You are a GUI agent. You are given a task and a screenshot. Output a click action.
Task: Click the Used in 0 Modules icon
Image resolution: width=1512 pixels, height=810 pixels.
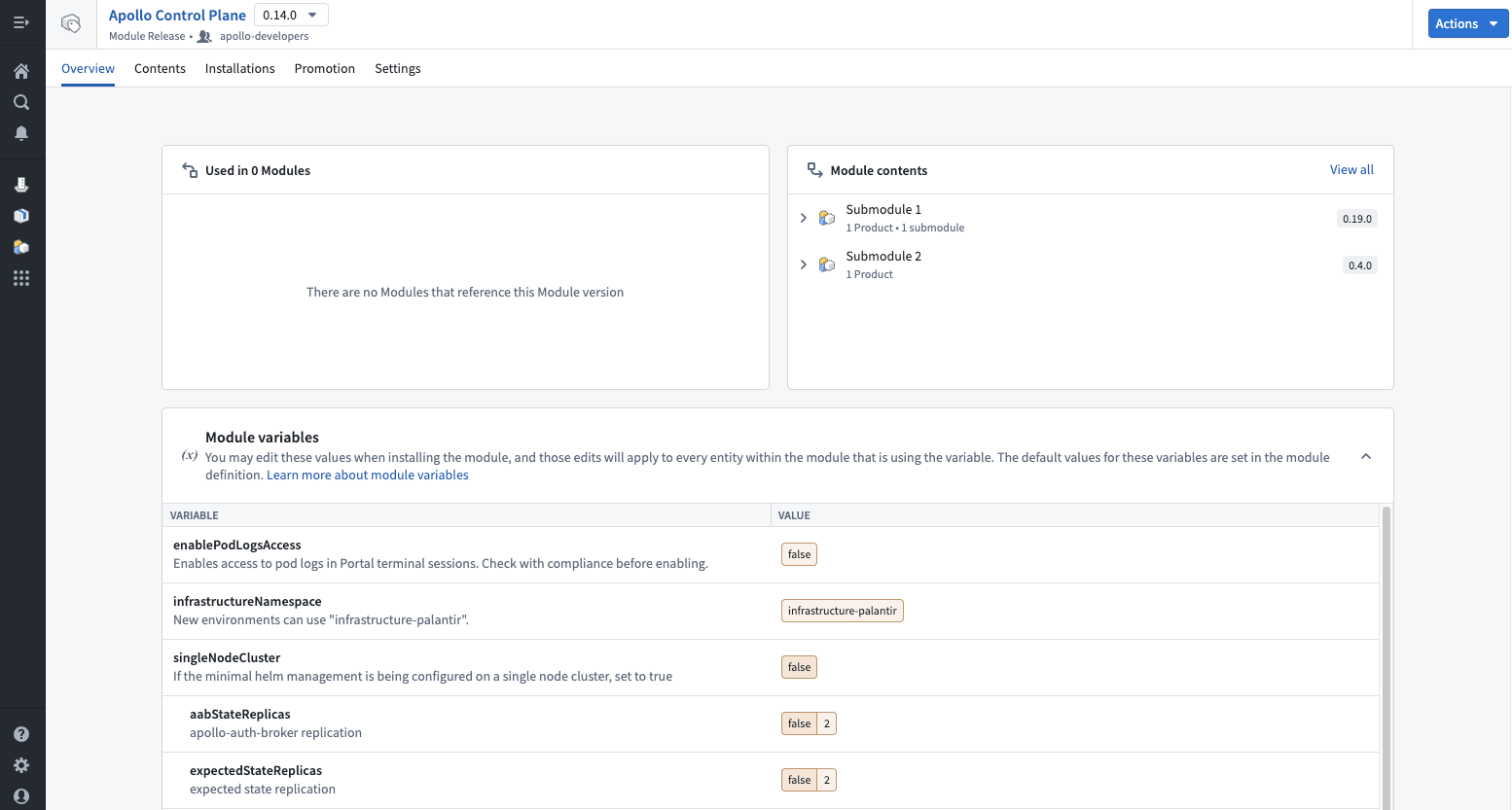(x=190, y=170)
